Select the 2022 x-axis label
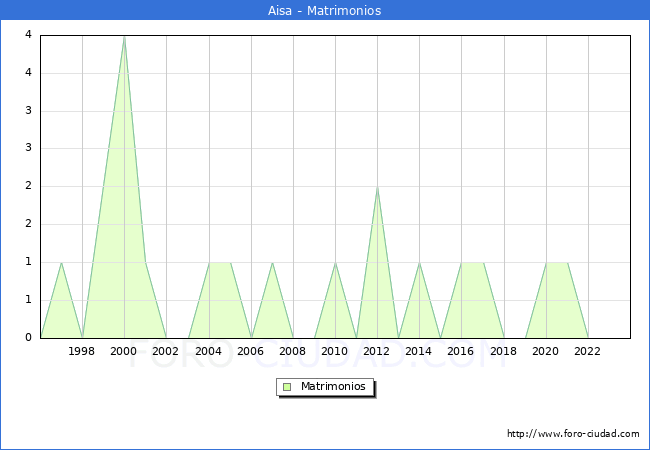 pyautogui.click(x=588, y=351)
